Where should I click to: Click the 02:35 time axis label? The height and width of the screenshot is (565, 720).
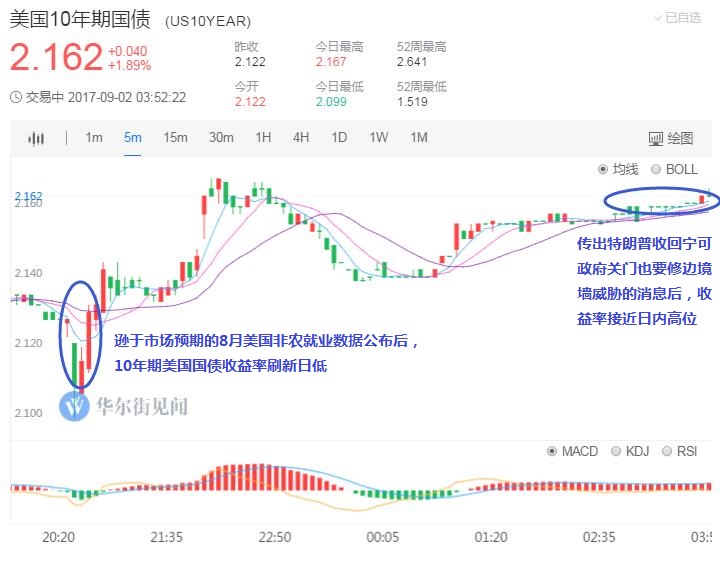point(599,537)
